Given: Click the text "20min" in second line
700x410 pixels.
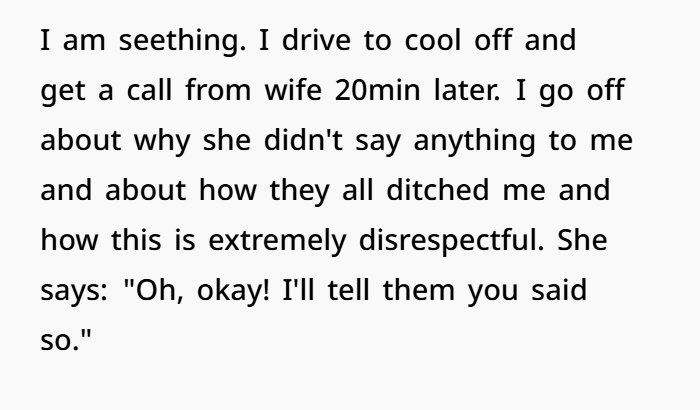Looking at the screenshot, I should click(x=377, y=90).
